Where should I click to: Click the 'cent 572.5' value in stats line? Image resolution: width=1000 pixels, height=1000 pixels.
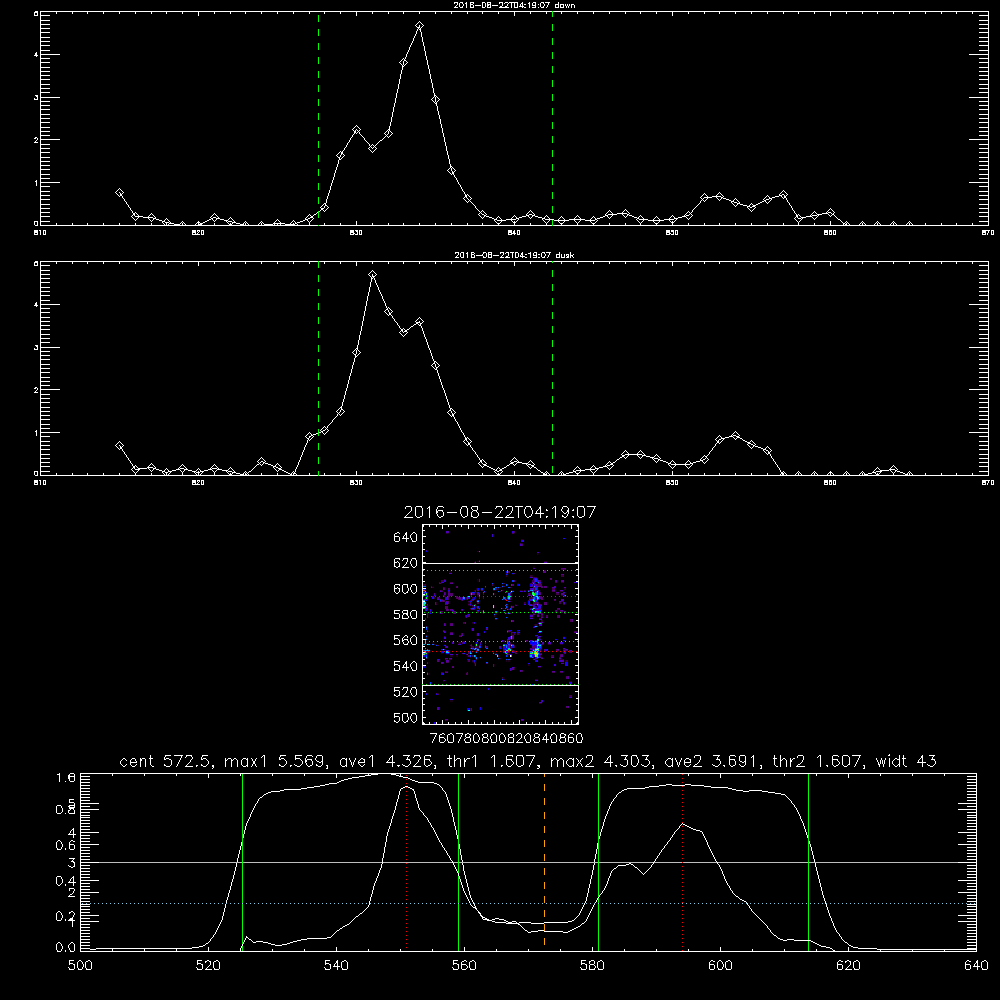pyautogui.click(x=165, y=761)
